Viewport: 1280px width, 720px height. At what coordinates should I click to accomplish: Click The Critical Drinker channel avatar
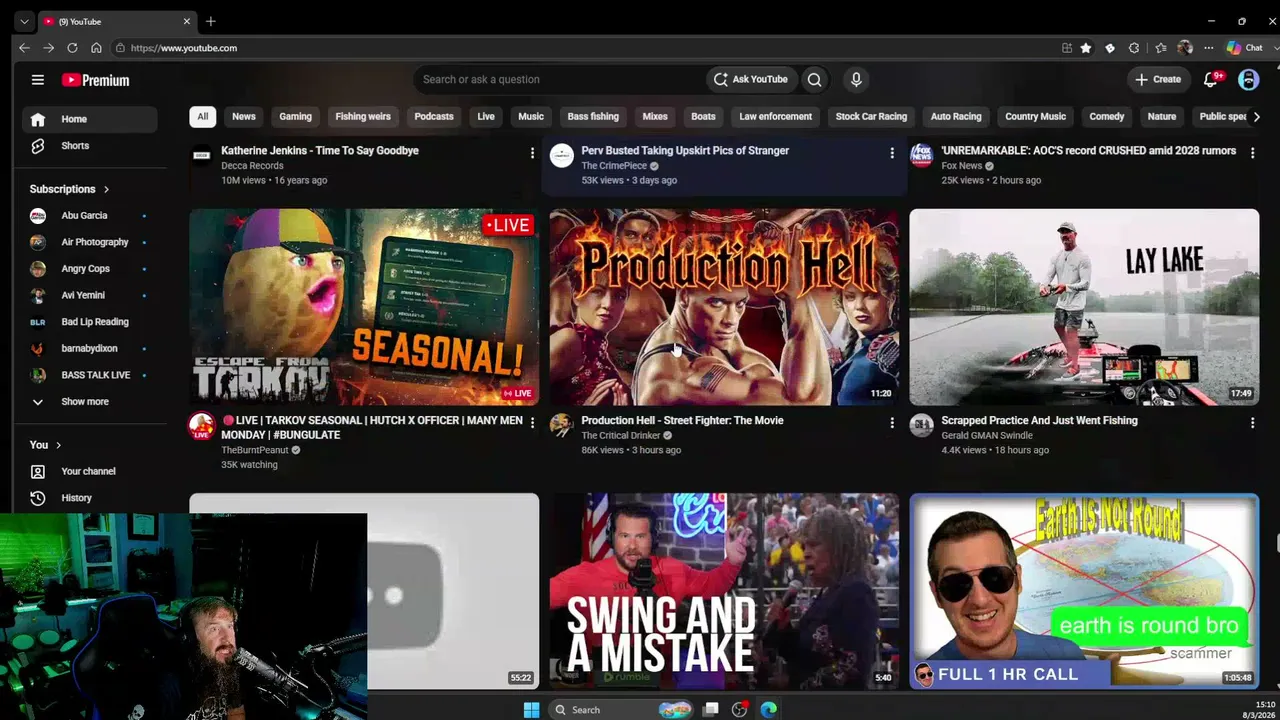(x=562, y=426)
